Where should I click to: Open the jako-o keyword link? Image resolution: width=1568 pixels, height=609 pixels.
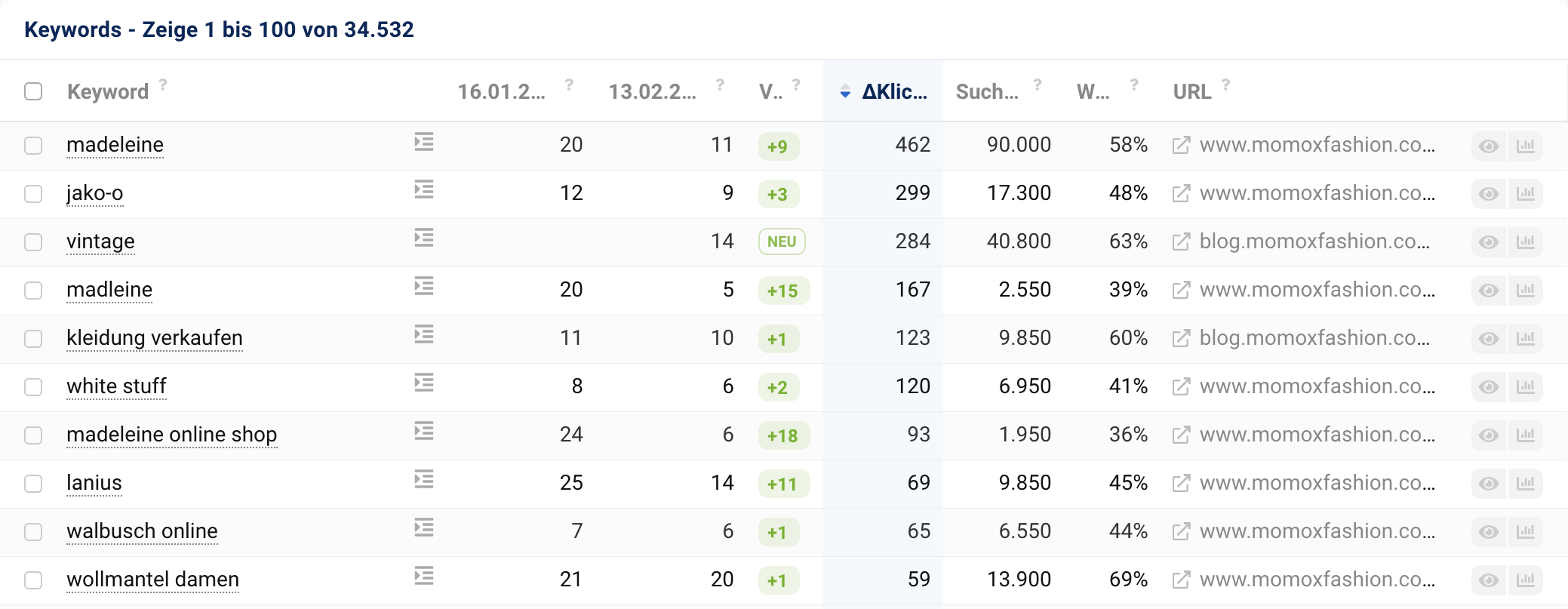pos(94,193)
